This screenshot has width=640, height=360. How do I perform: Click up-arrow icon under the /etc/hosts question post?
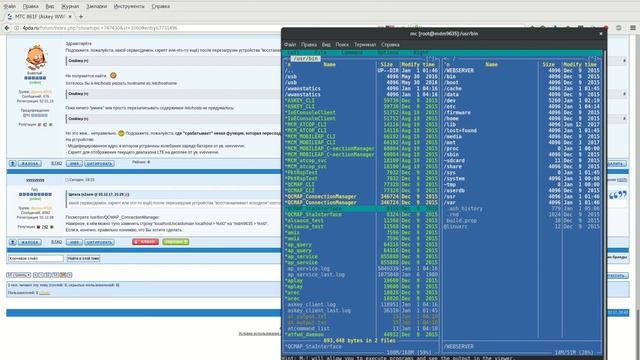[13, 163]
